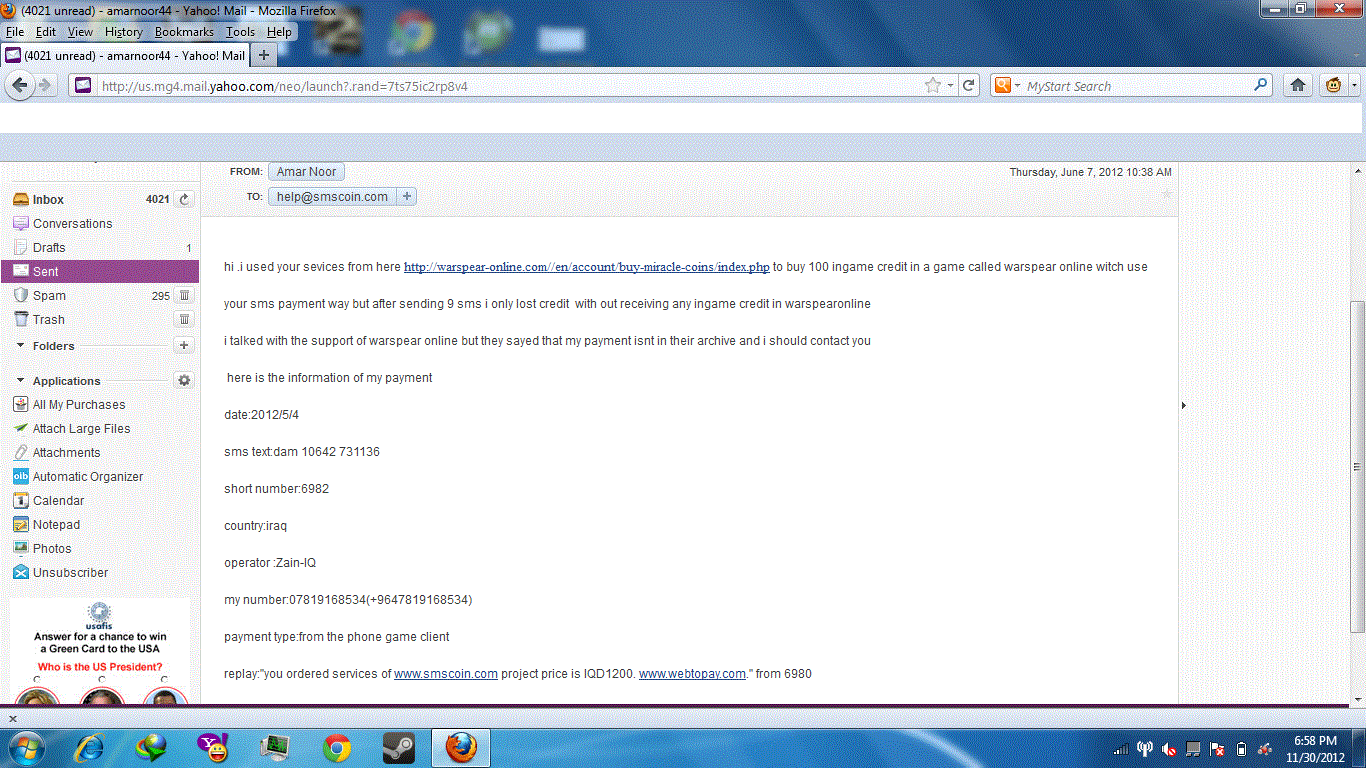Close the bottom bar with X

tap(12, 718)
